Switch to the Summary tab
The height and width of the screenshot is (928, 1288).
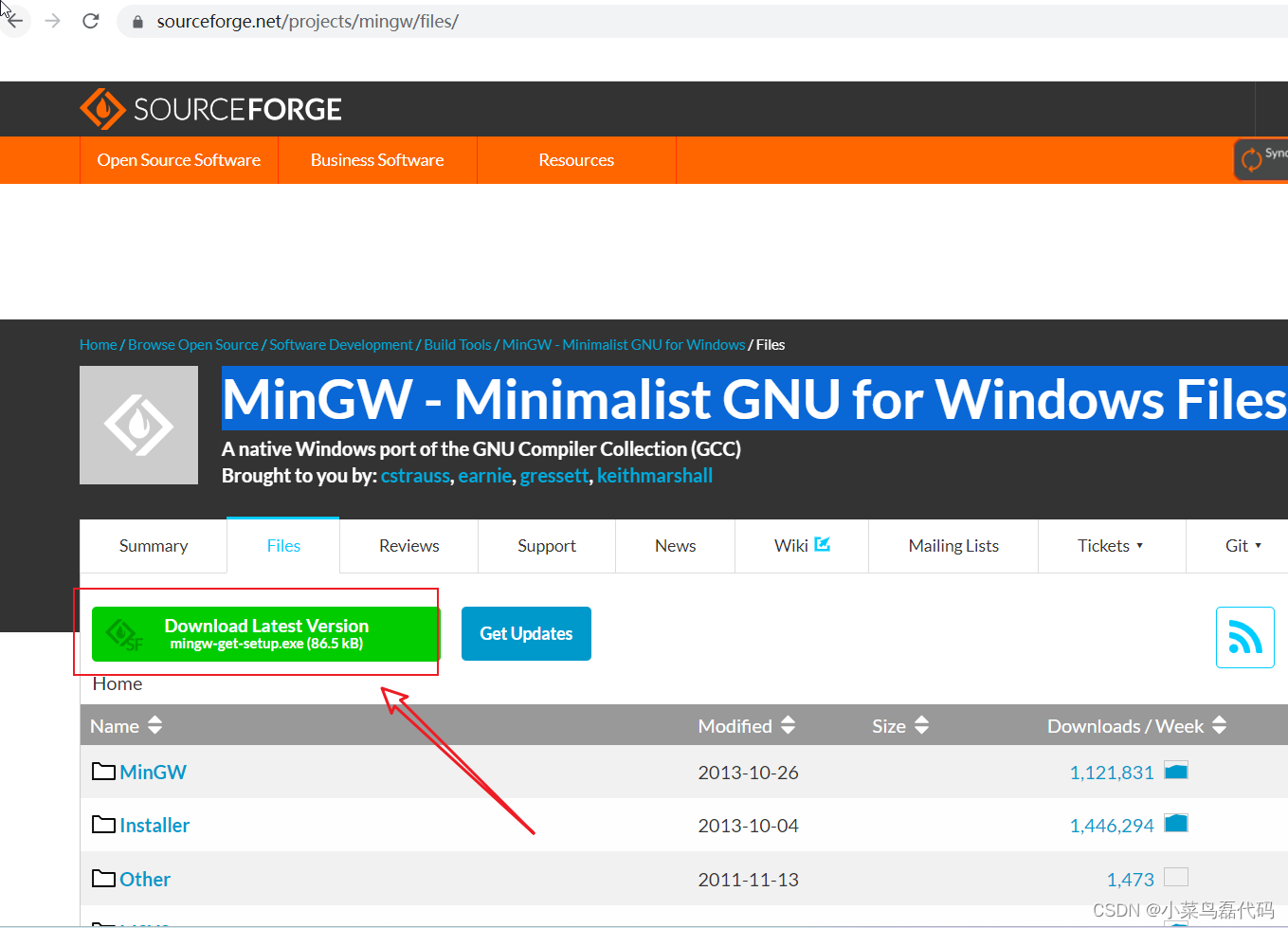point(154,546)
